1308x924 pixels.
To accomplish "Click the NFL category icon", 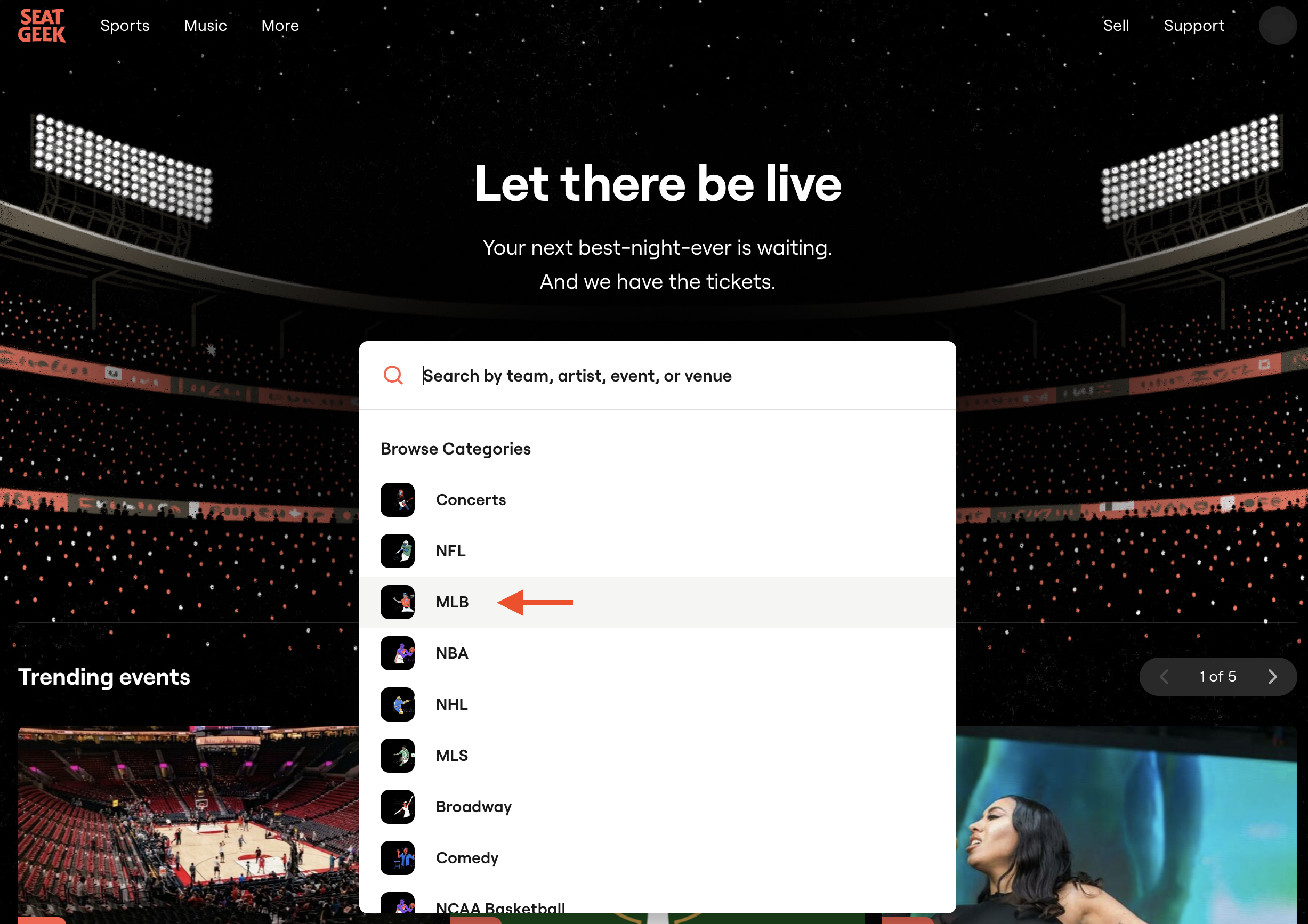I will [398, 551].
